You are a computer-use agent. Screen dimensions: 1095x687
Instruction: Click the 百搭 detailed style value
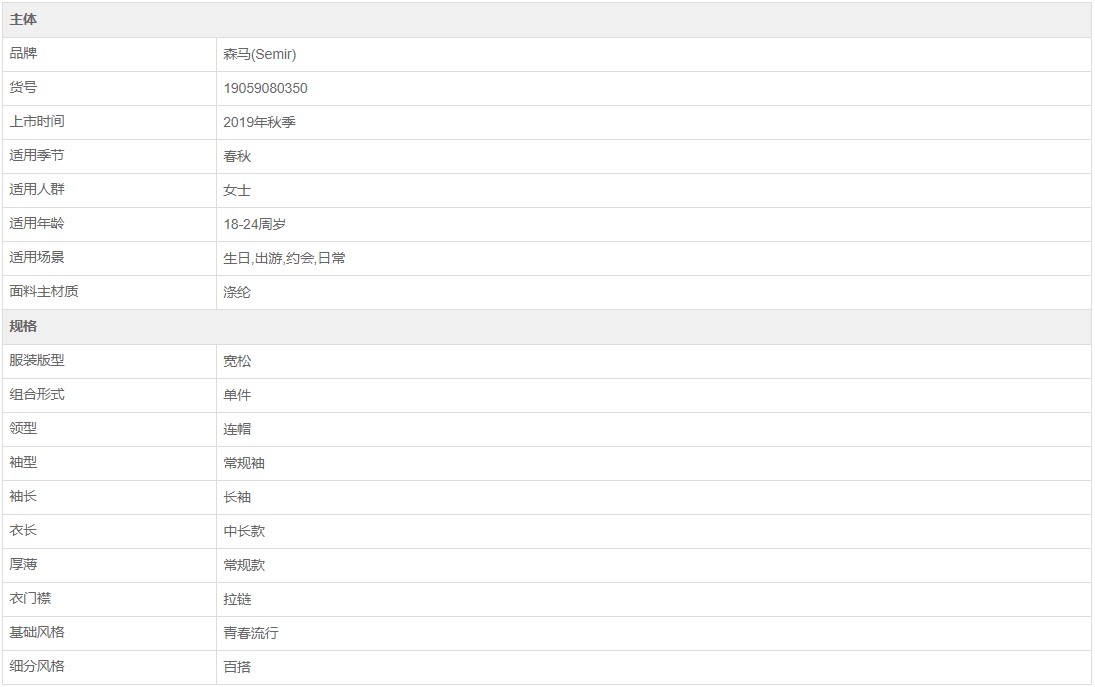pyautogui.click(x=237, y=667)
